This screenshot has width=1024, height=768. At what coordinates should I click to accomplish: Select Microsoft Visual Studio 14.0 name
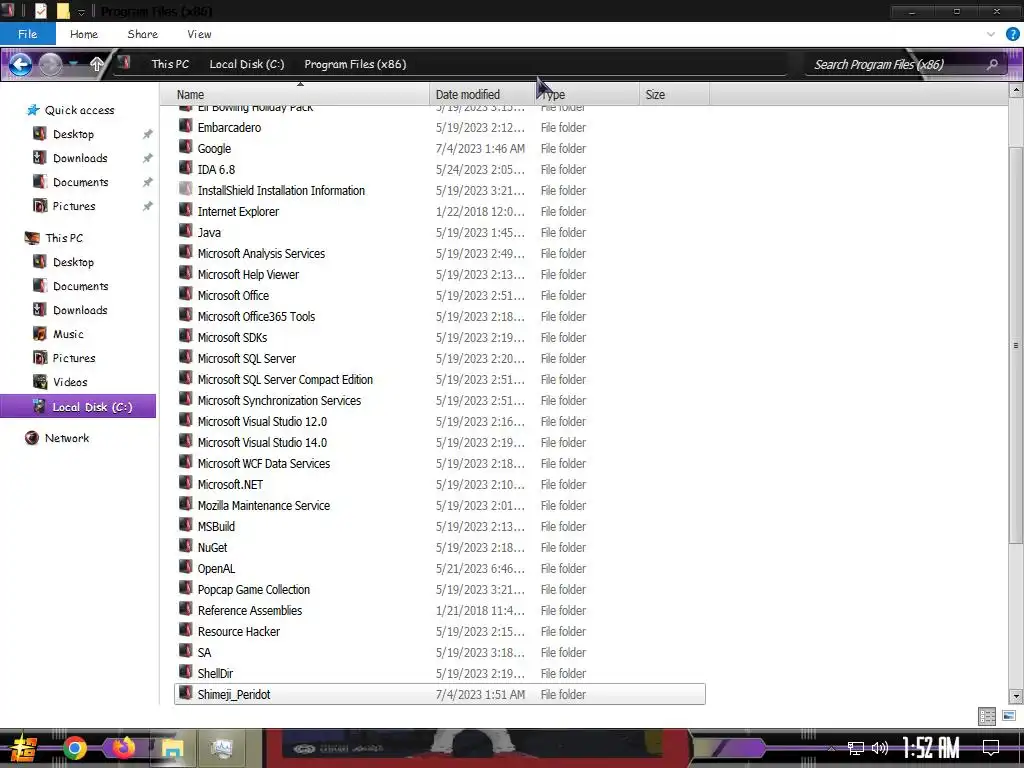click(x=263, y=442)
